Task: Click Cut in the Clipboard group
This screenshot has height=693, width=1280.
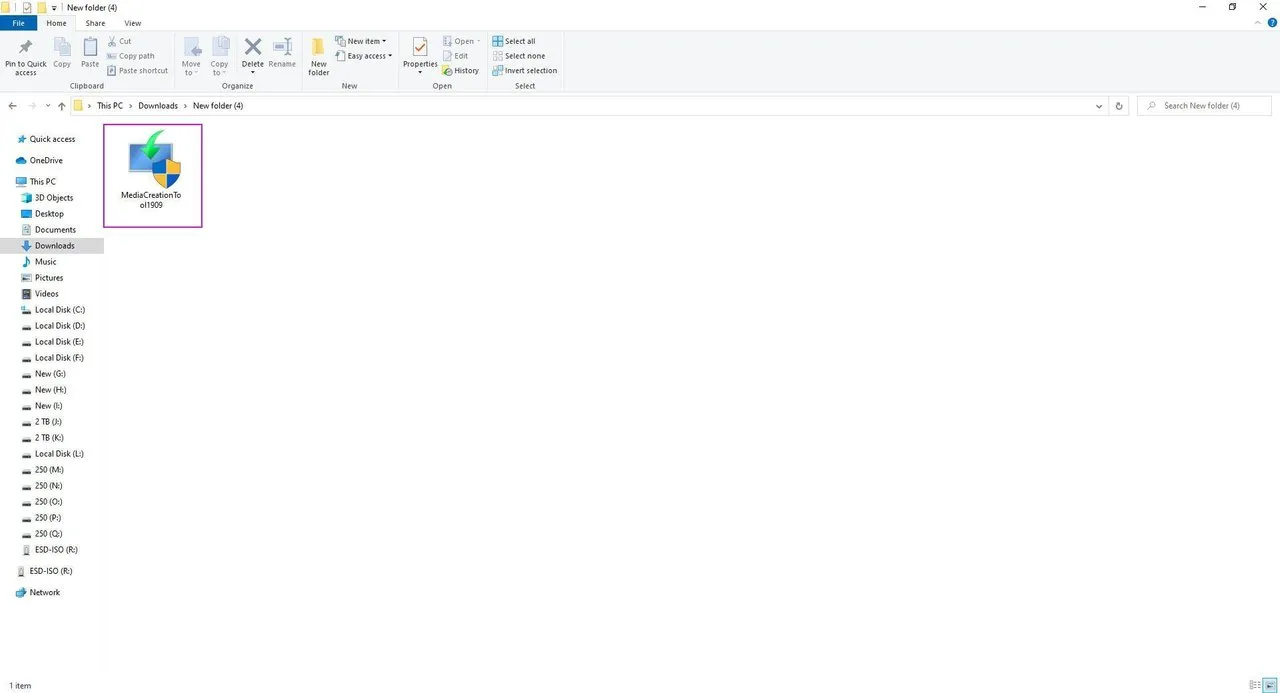Action: [119, 41]
